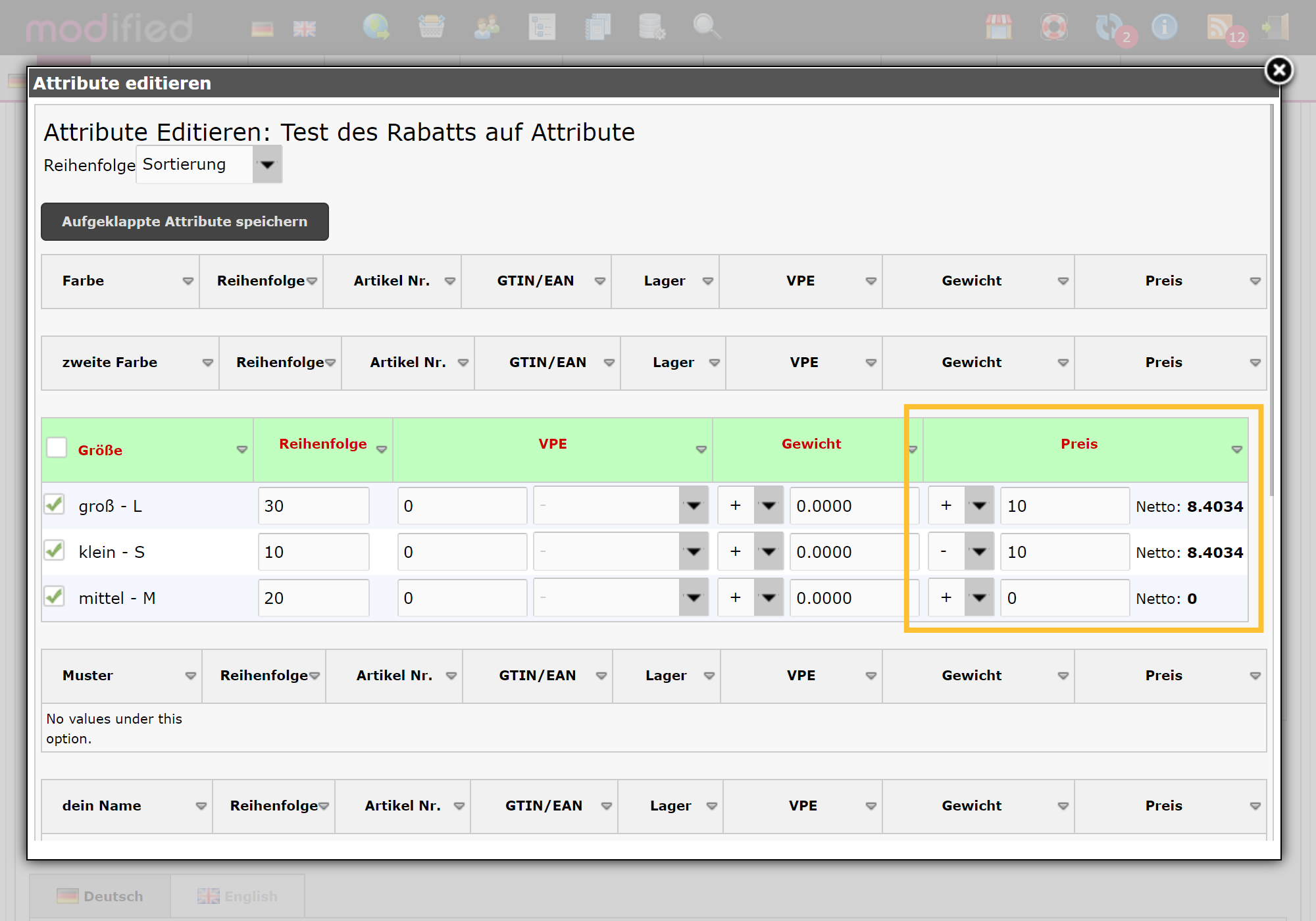Image resolution: width=1316 pixels, height=921 pixels.
Task: Toggle the Größe header checkbox
Action: tap(57, 448)
